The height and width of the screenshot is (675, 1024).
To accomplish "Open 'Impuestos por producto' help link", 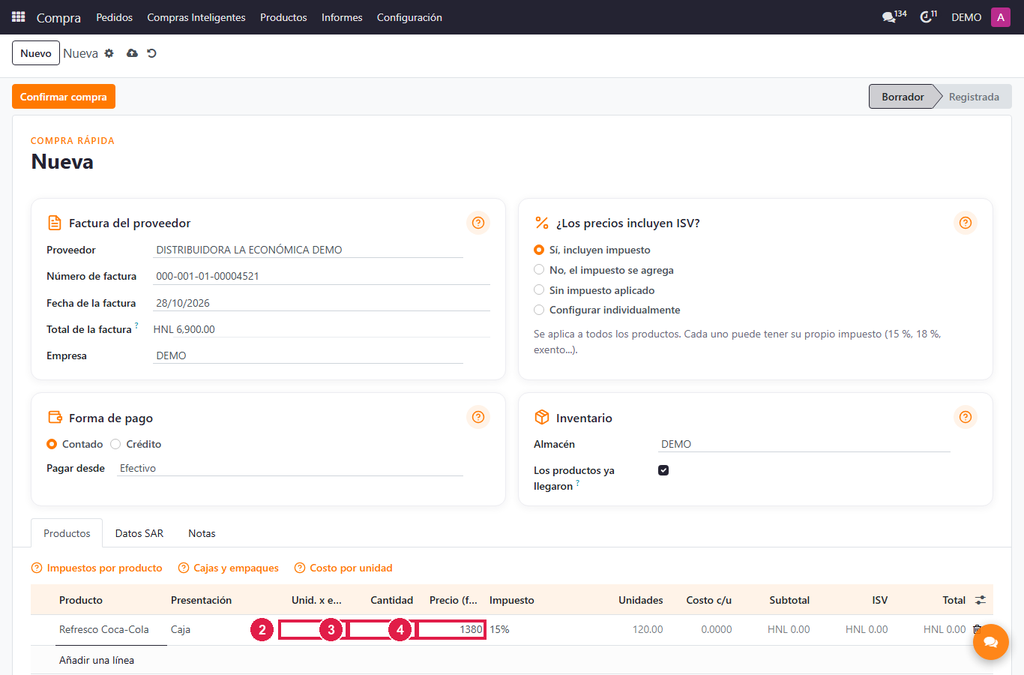I will pos(97,568).
